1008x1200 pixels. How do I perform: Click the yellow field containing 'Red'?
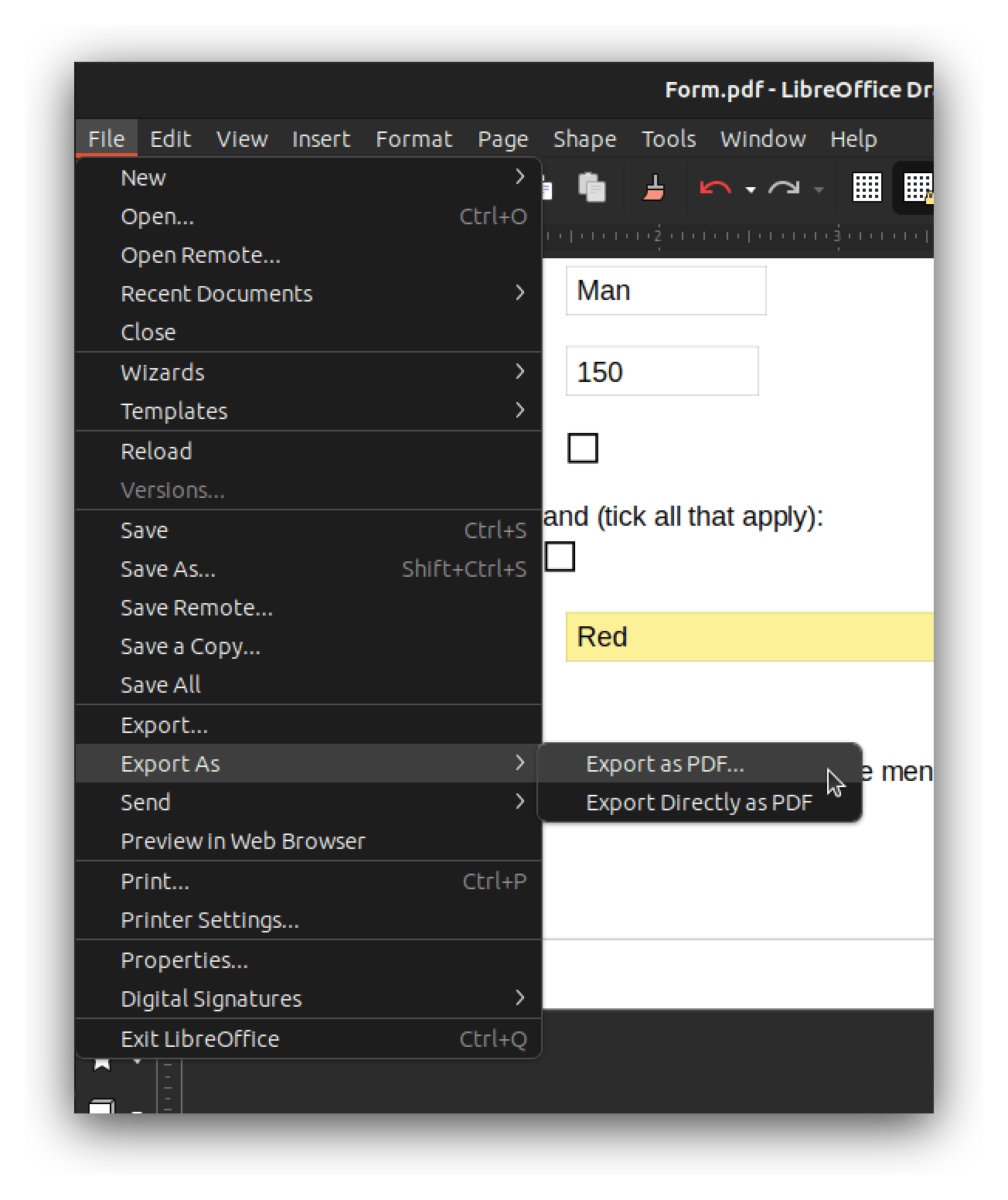750,636
